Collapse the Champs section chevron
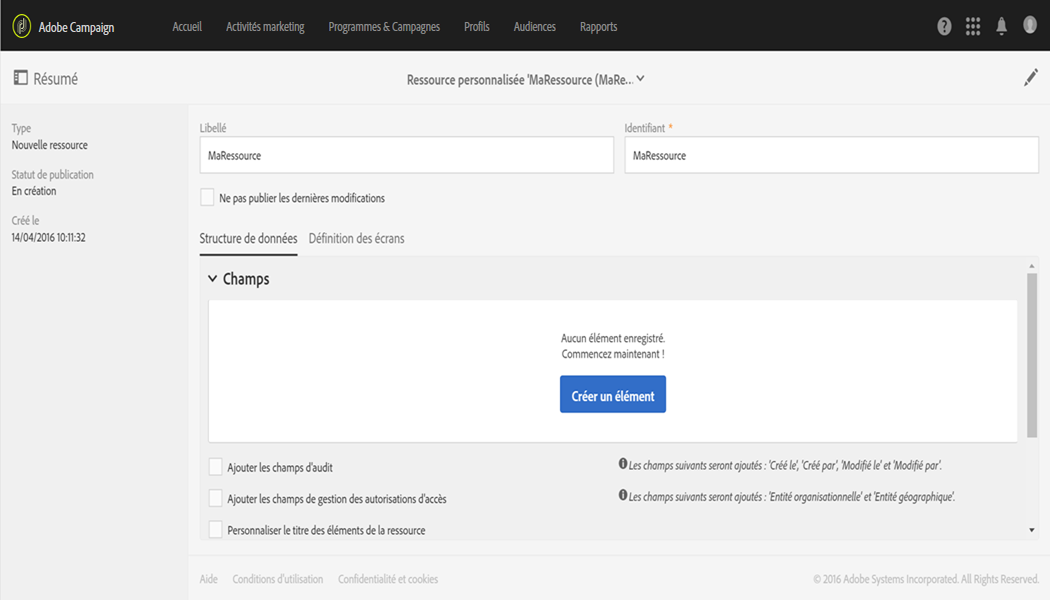The height and width of the screenshot is (600, 1050). pyautogui.click(x=212, y=279)
